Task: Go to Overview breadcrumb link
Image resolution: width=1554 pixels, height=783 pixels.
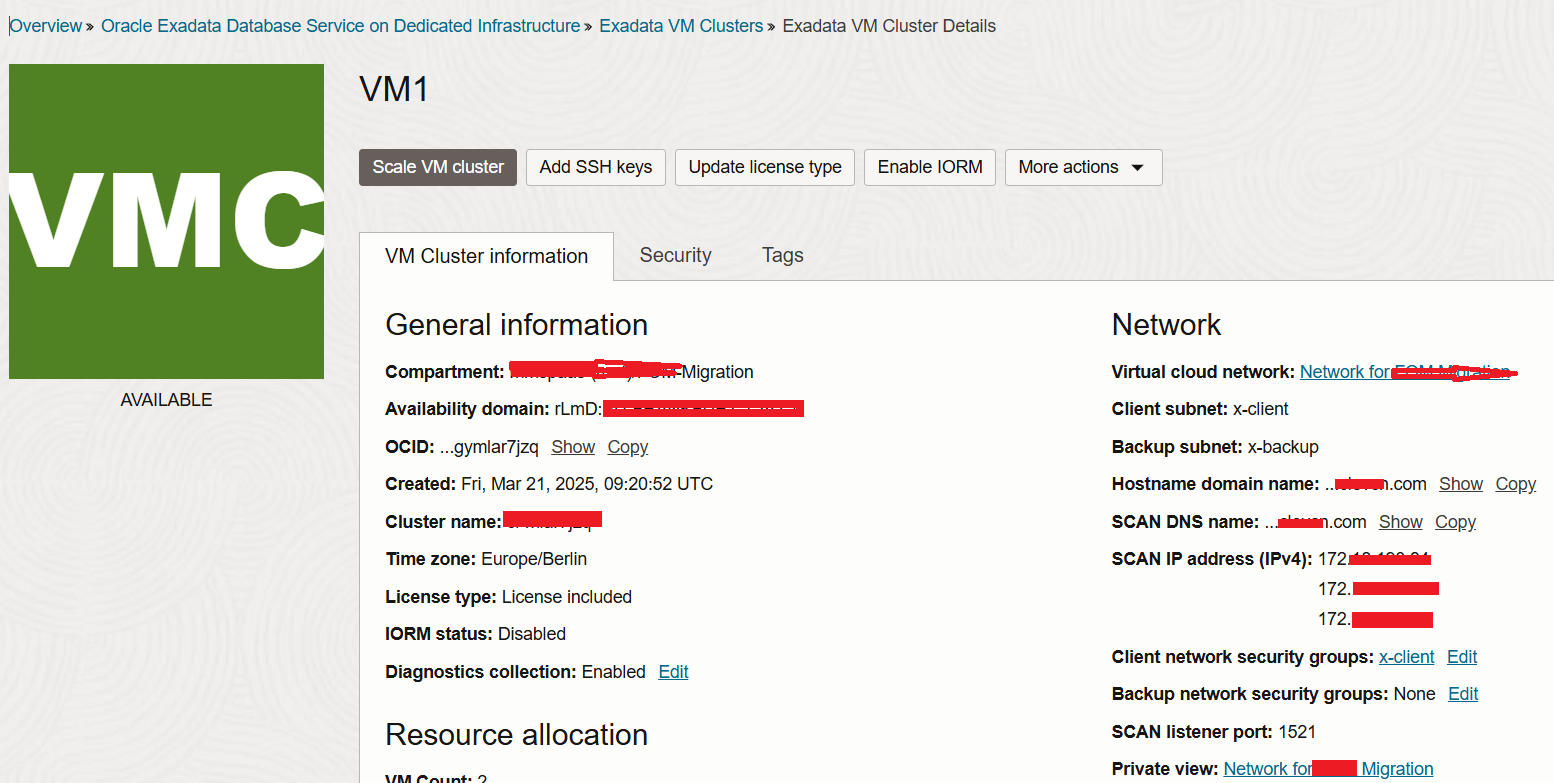Action: coord(46,26)
